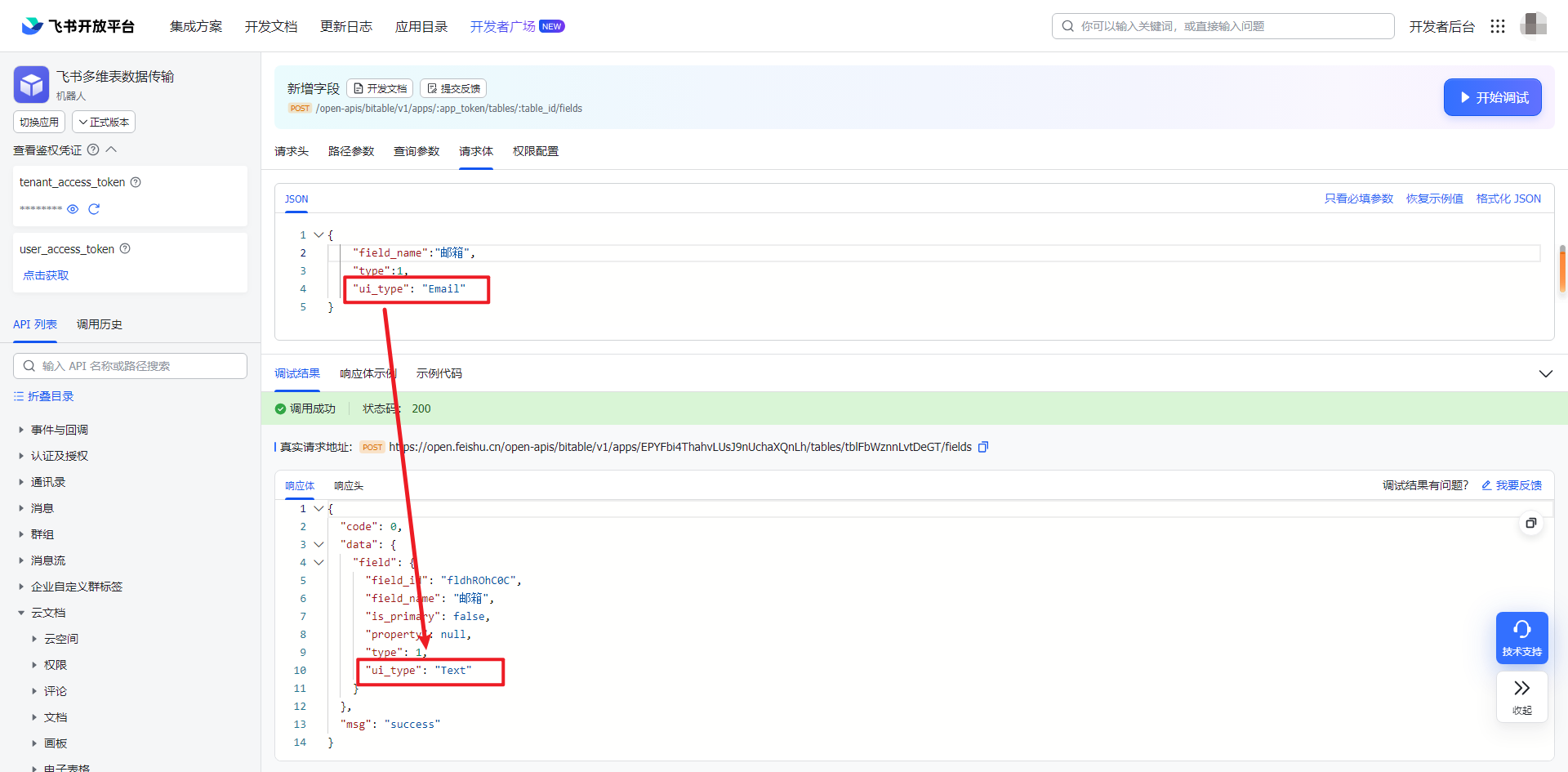Open 应用目录 in top navigation
The width and height of the screenshot is (1568, 772).
[x=421, y=26]
